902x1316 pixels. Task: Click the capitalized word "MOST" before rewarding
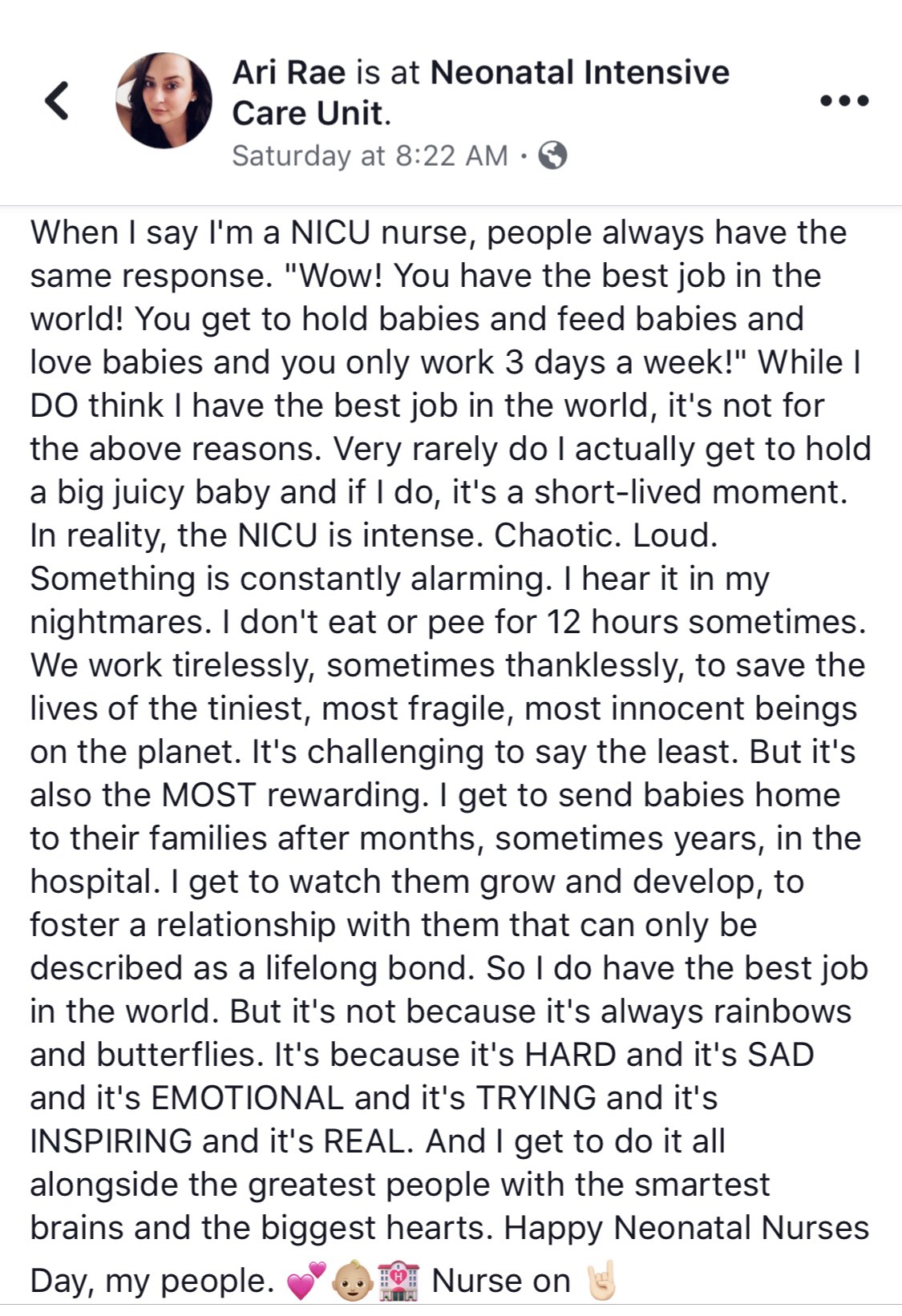coord(208,794)
